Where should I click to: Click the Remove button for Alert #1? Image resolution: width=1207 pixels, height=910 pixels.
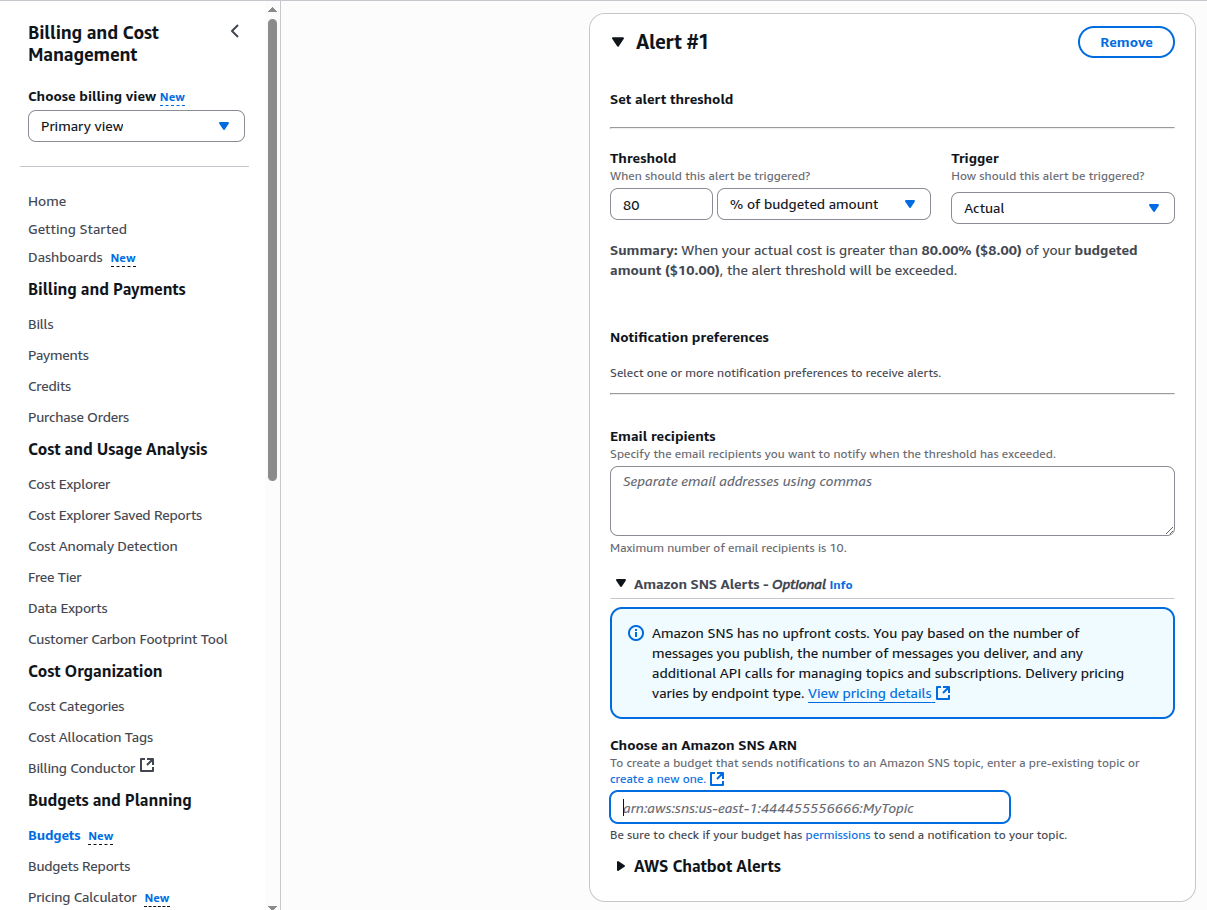[x=1126, y=42]
